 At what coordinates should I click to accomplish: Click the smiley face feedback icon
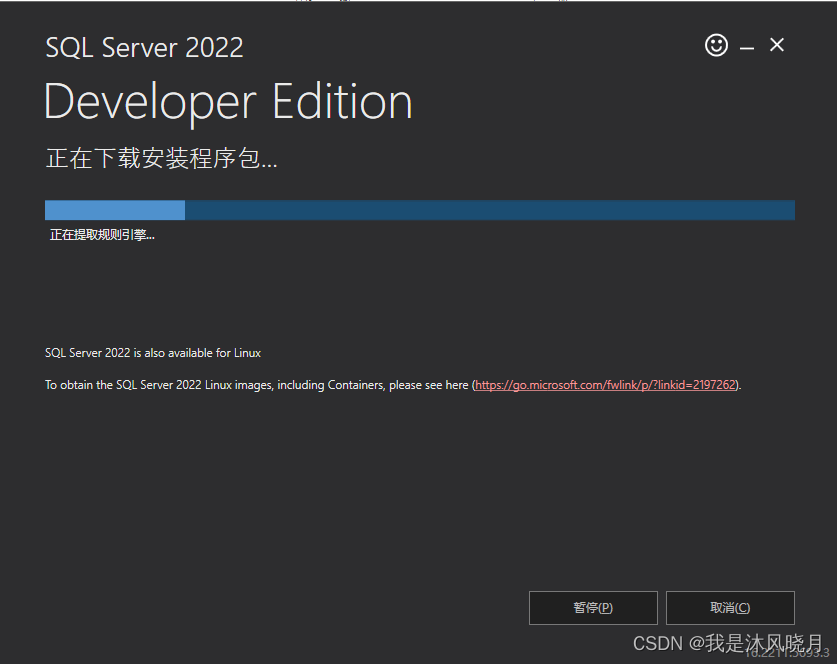click(x=716, y=45)
